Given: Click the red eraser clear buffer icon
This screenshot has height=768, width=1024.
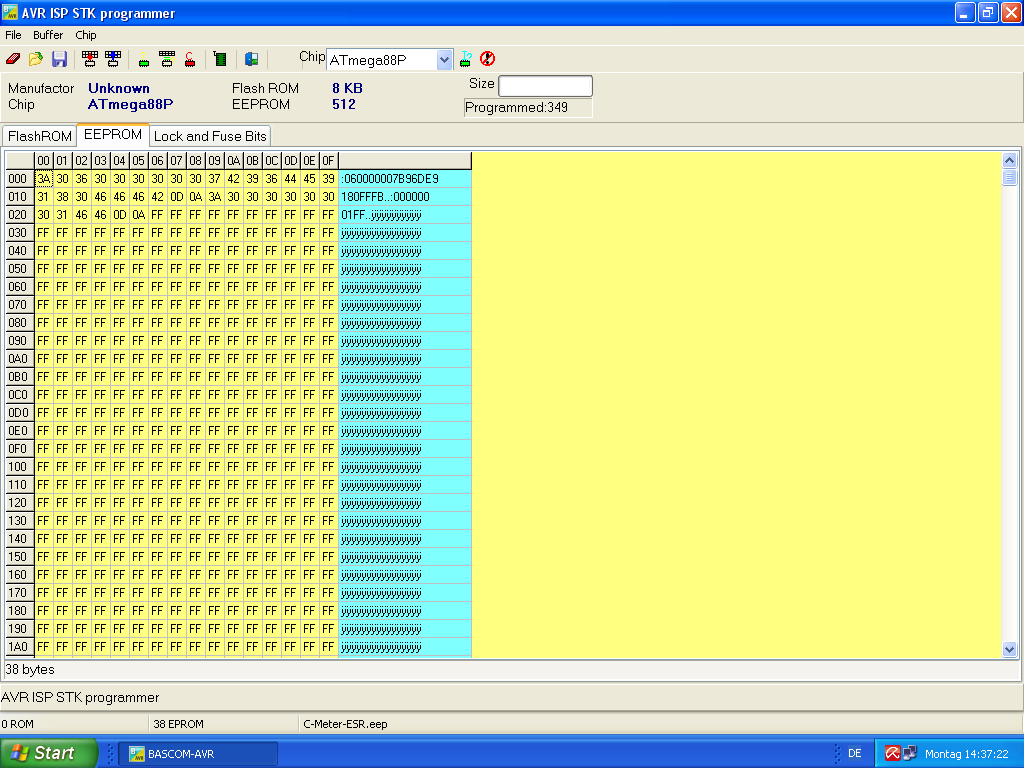Looking at the screenshot, I should (x=13, y=59).
